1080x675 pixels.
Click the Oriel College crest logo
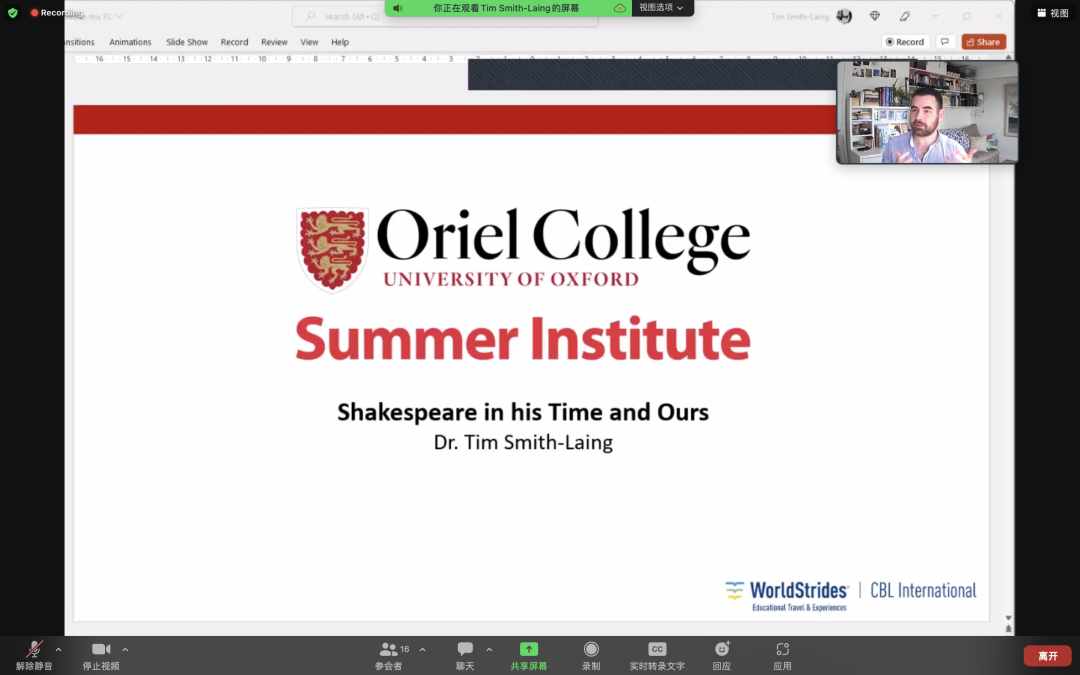tap(332, 250)
